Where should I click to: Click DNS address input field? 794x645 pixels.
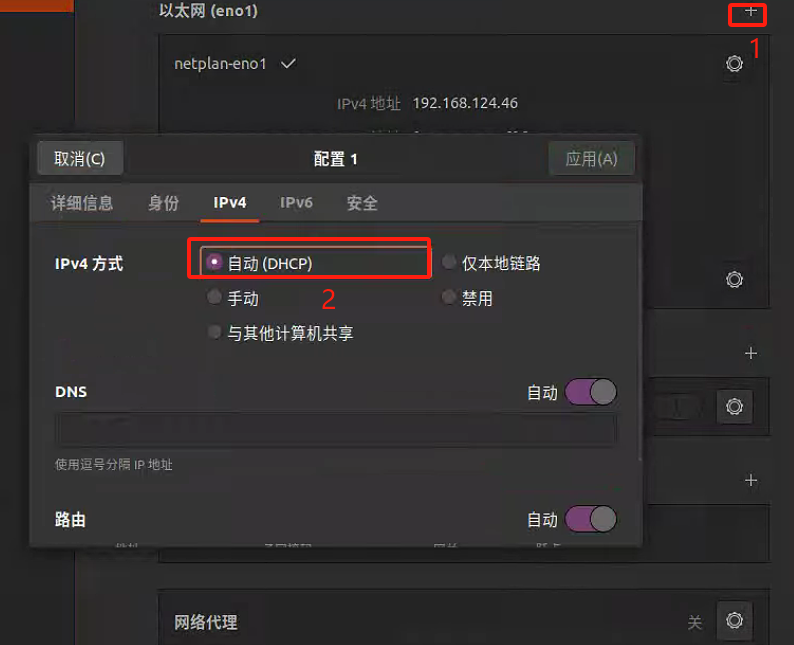336,430
